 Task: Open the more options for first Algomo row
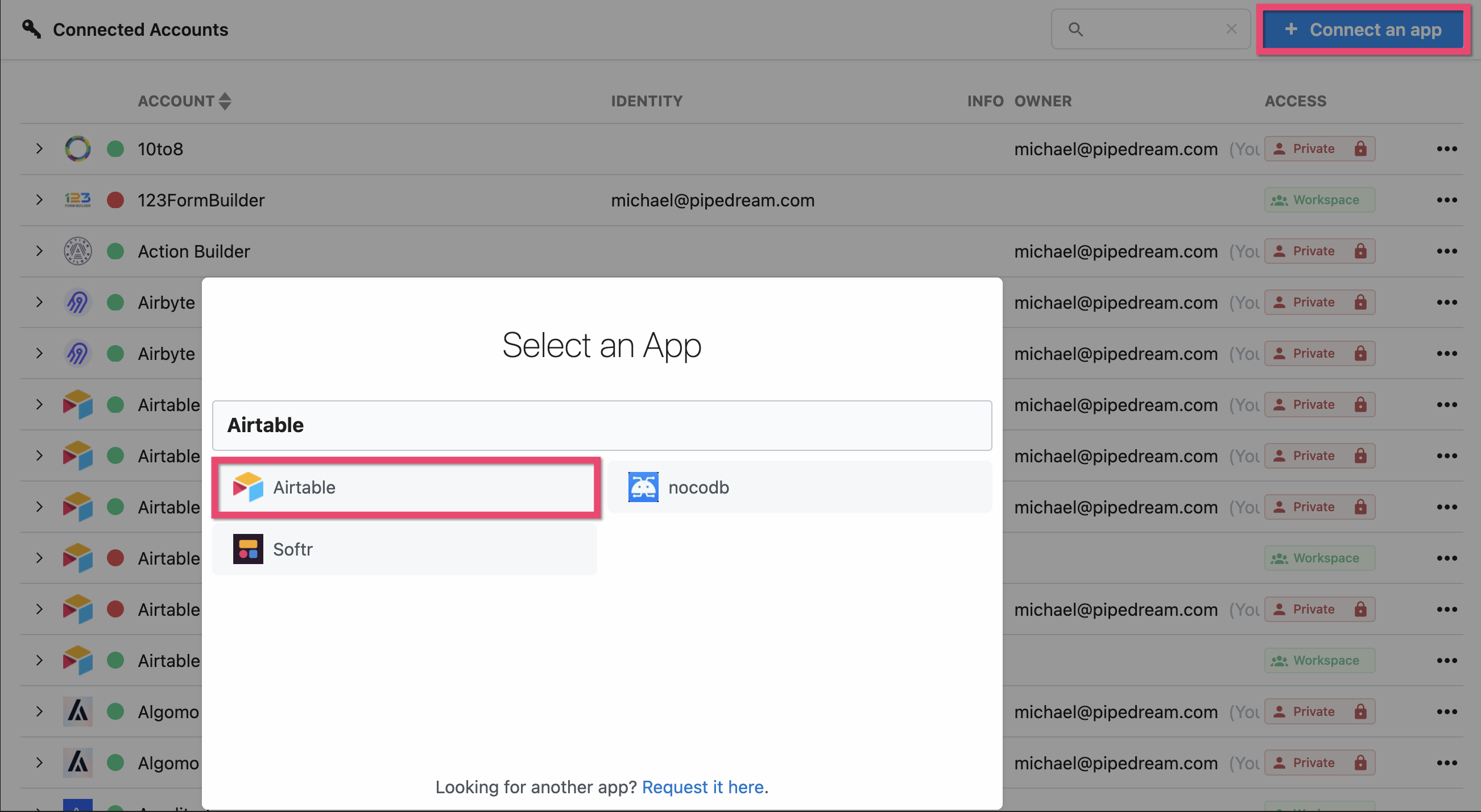1446,711
